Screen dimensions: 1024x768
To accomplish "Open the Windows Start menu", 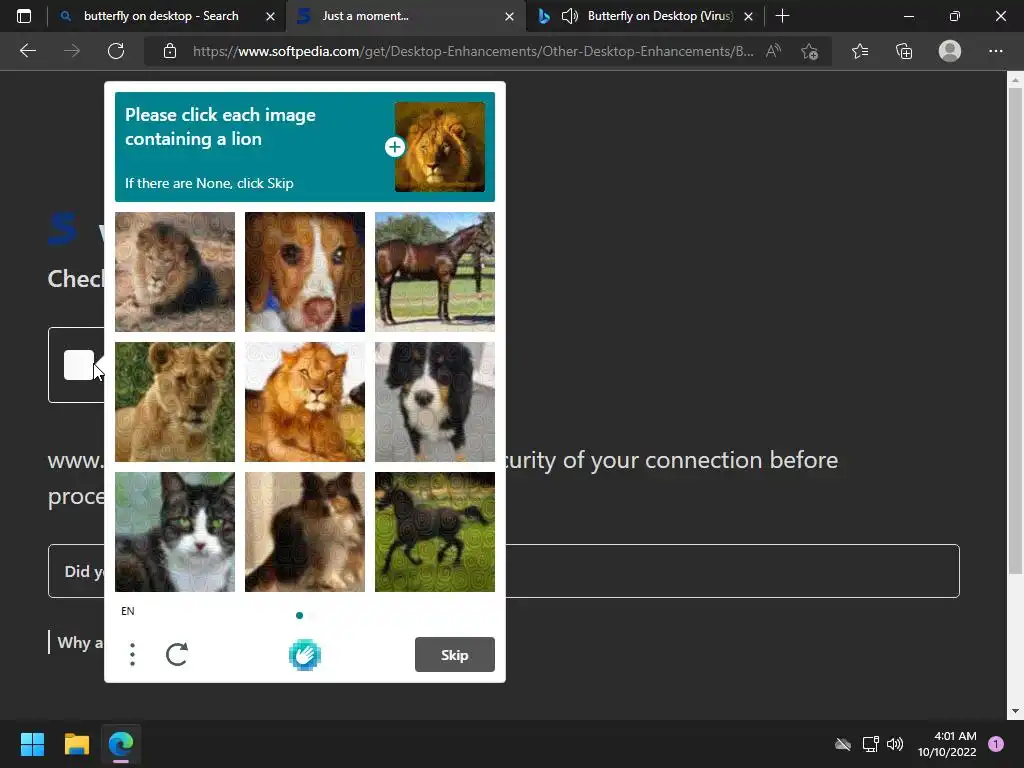I will 32,744.
